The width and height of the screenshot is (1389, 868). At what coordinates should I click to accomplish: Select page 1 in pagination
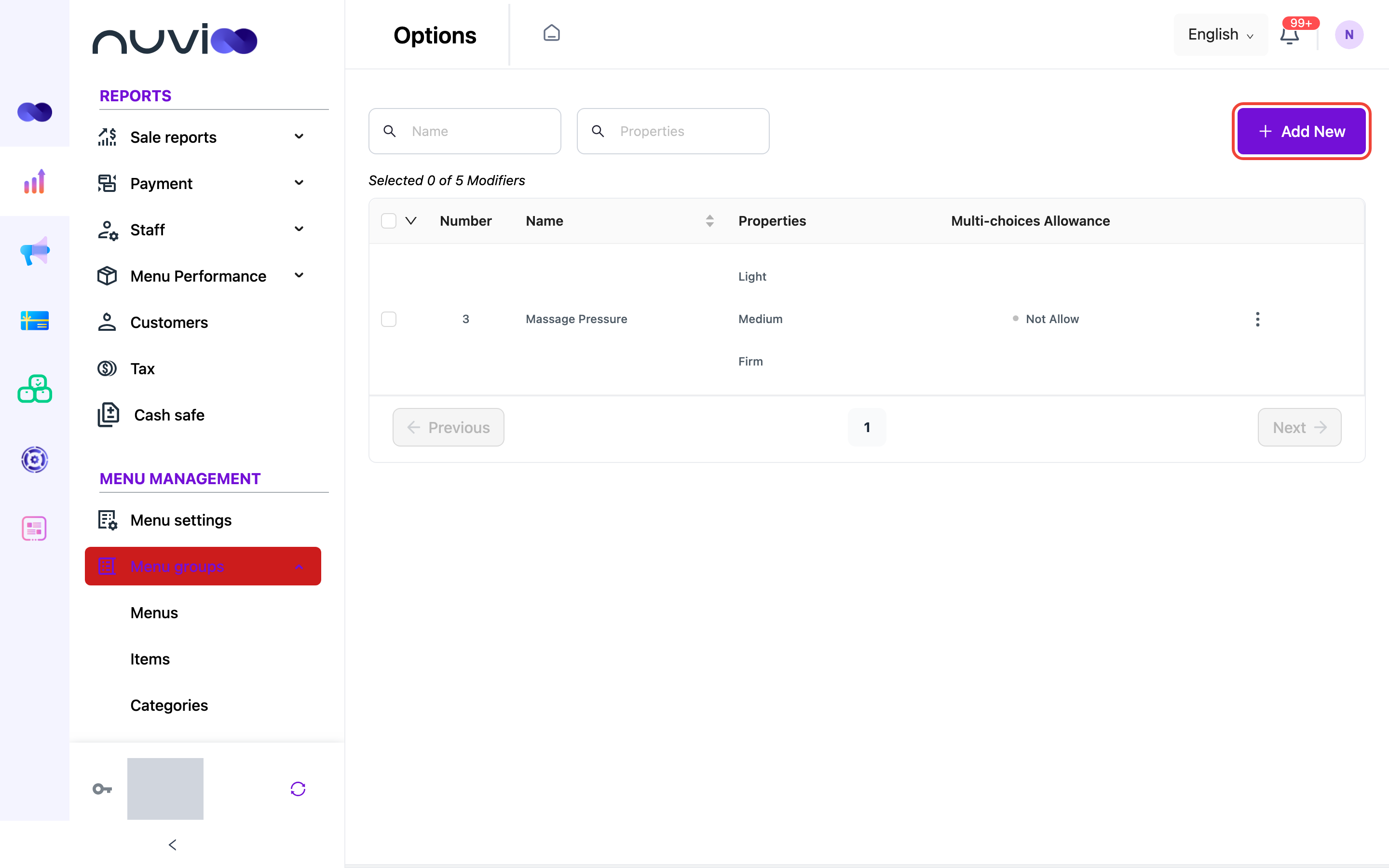[867, 427]
